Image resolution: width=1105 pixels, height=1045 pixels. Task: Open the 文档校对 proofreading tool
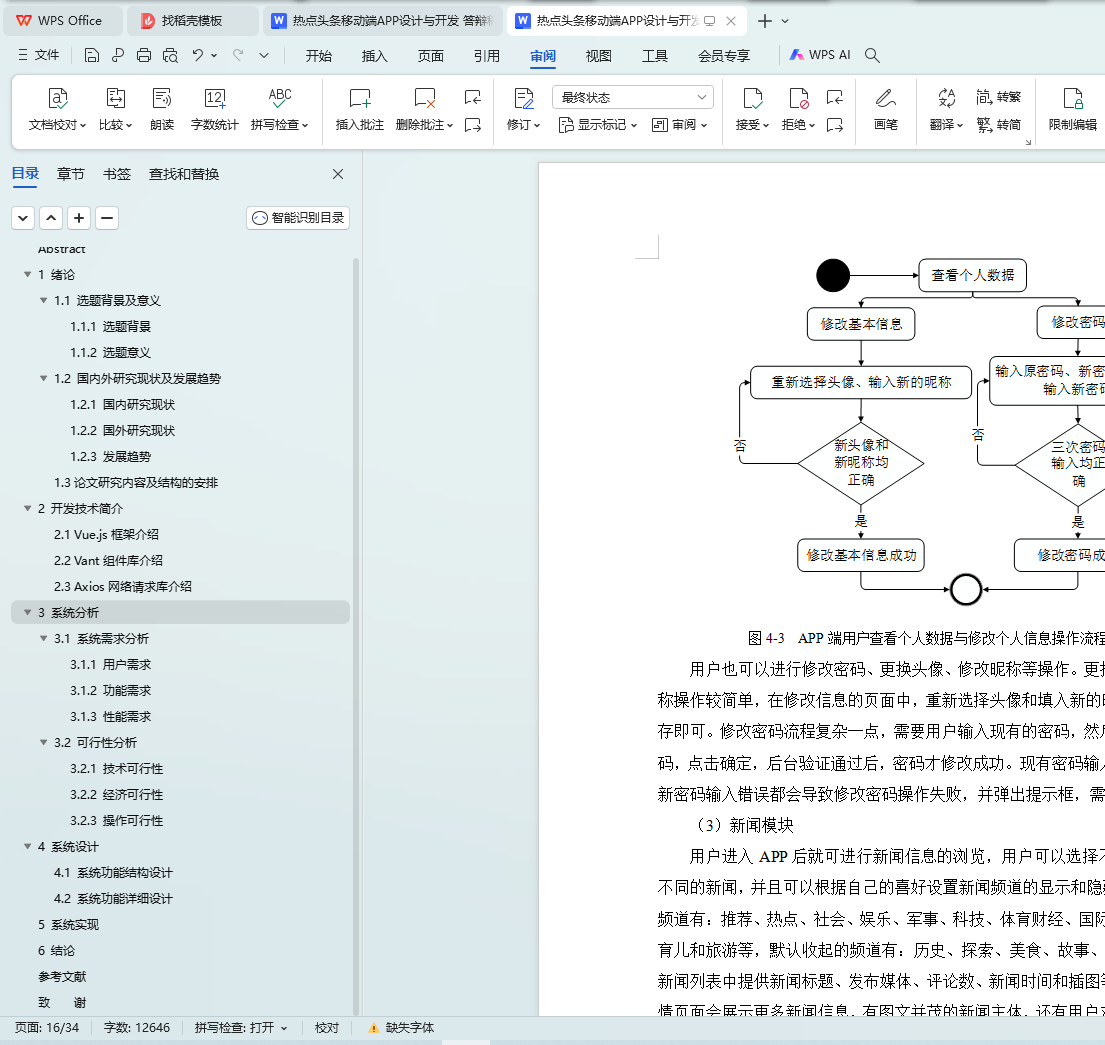pos(57,110)
